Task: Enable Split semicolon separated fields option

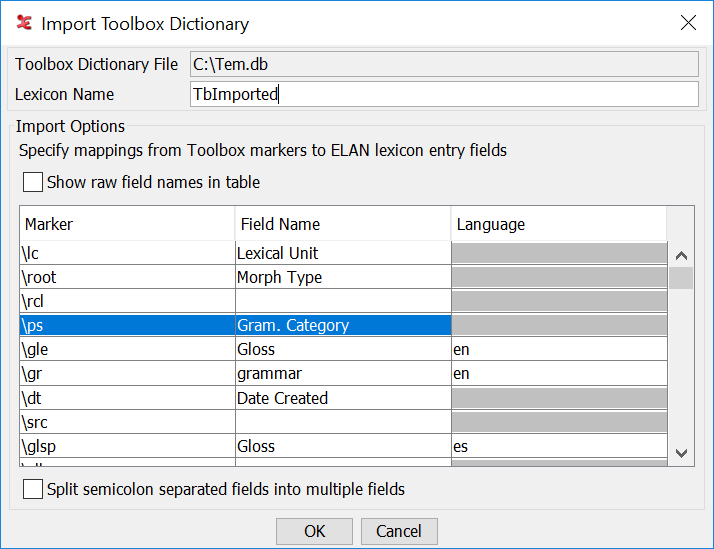Action: [x=33, y=489]
